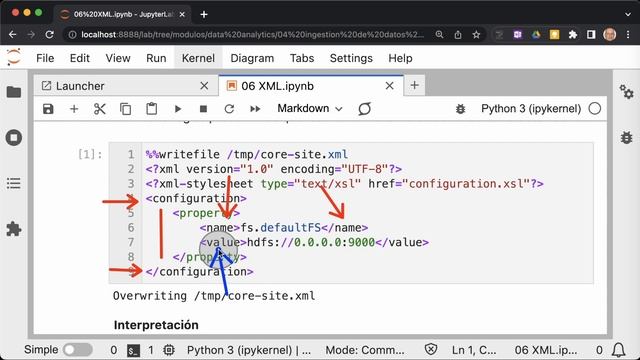The height and width of the screenshot is (360, 640).
Task: Click the Mode: Command status bar entry
Action: 365,350
